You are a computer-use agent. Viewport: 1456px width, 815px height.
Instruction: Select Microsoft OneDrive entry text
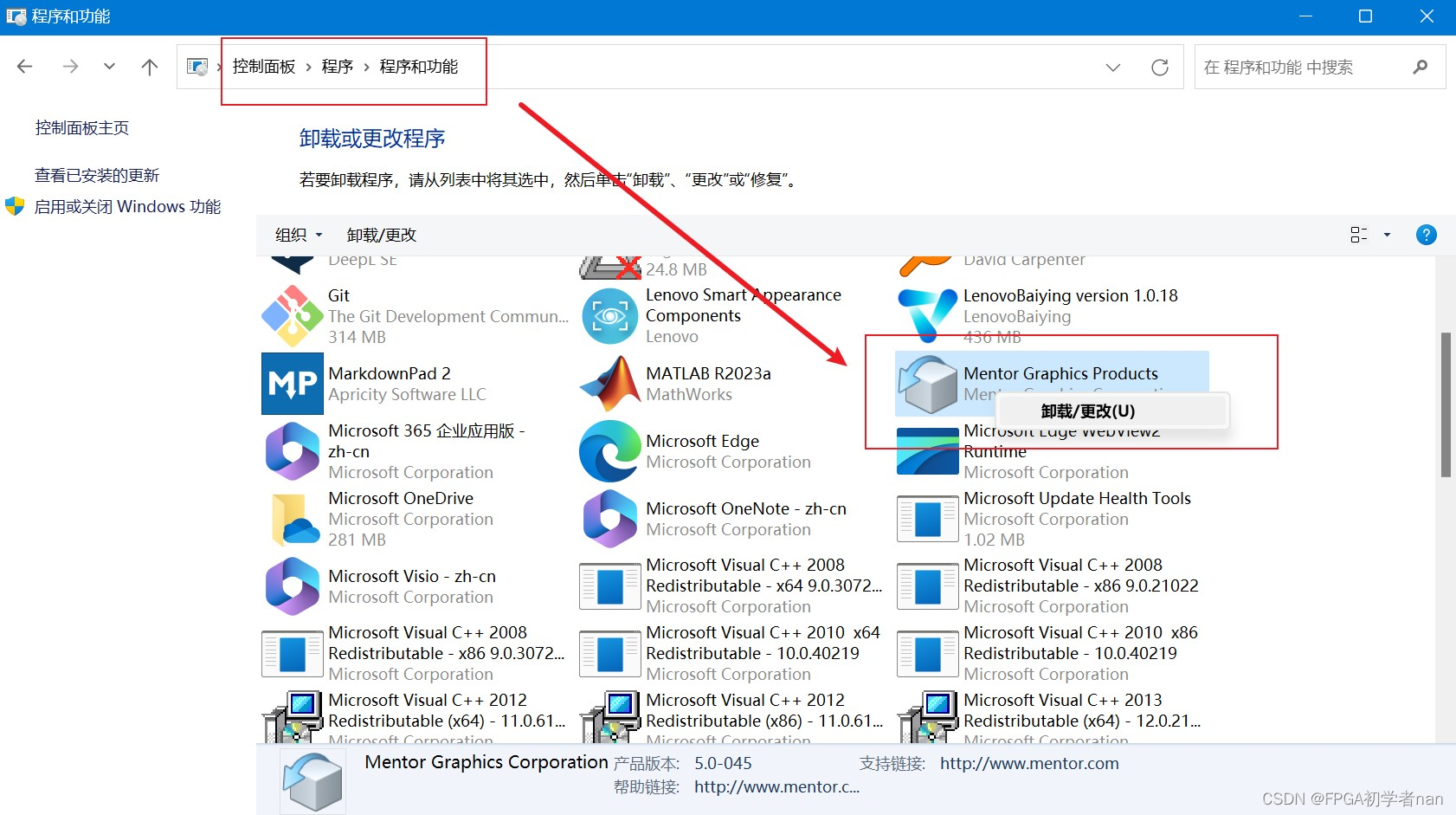coord(401,498)
